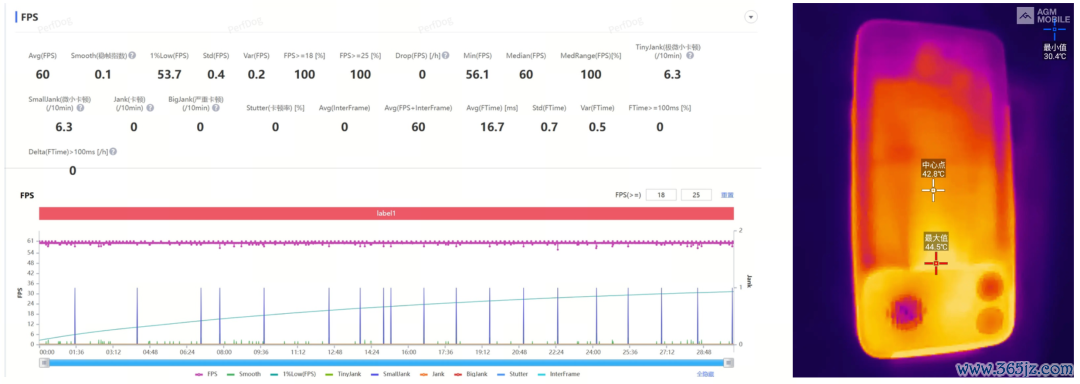
Task: Select the red label1 bar
Action: click(x=386, y=213)
